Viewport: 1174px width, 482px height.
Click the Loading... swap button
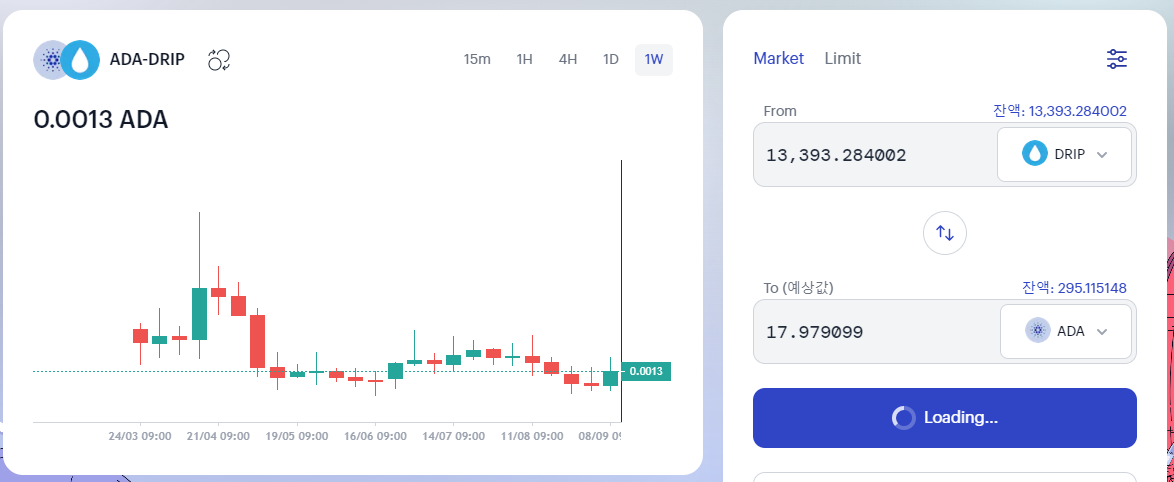click(945, 418)
